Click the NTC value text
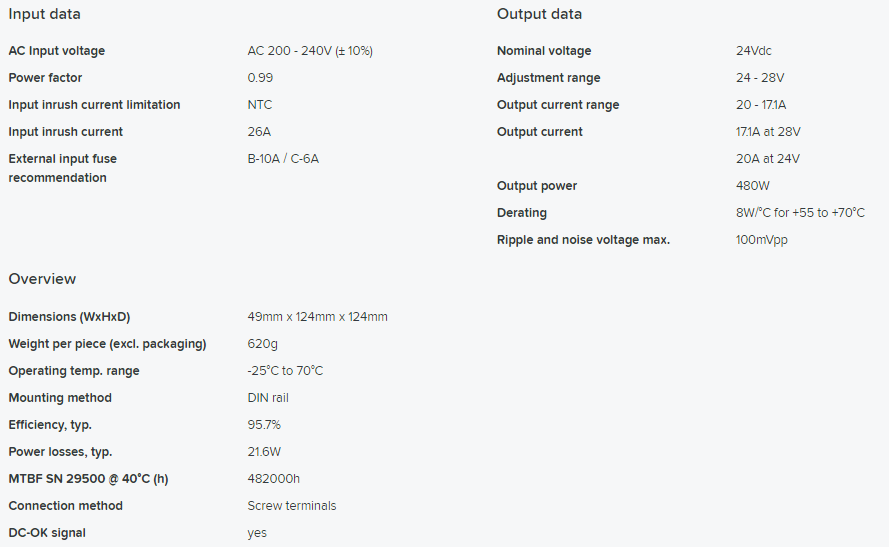This screenshot has height=547, width=889. click(x=260, y=105)
